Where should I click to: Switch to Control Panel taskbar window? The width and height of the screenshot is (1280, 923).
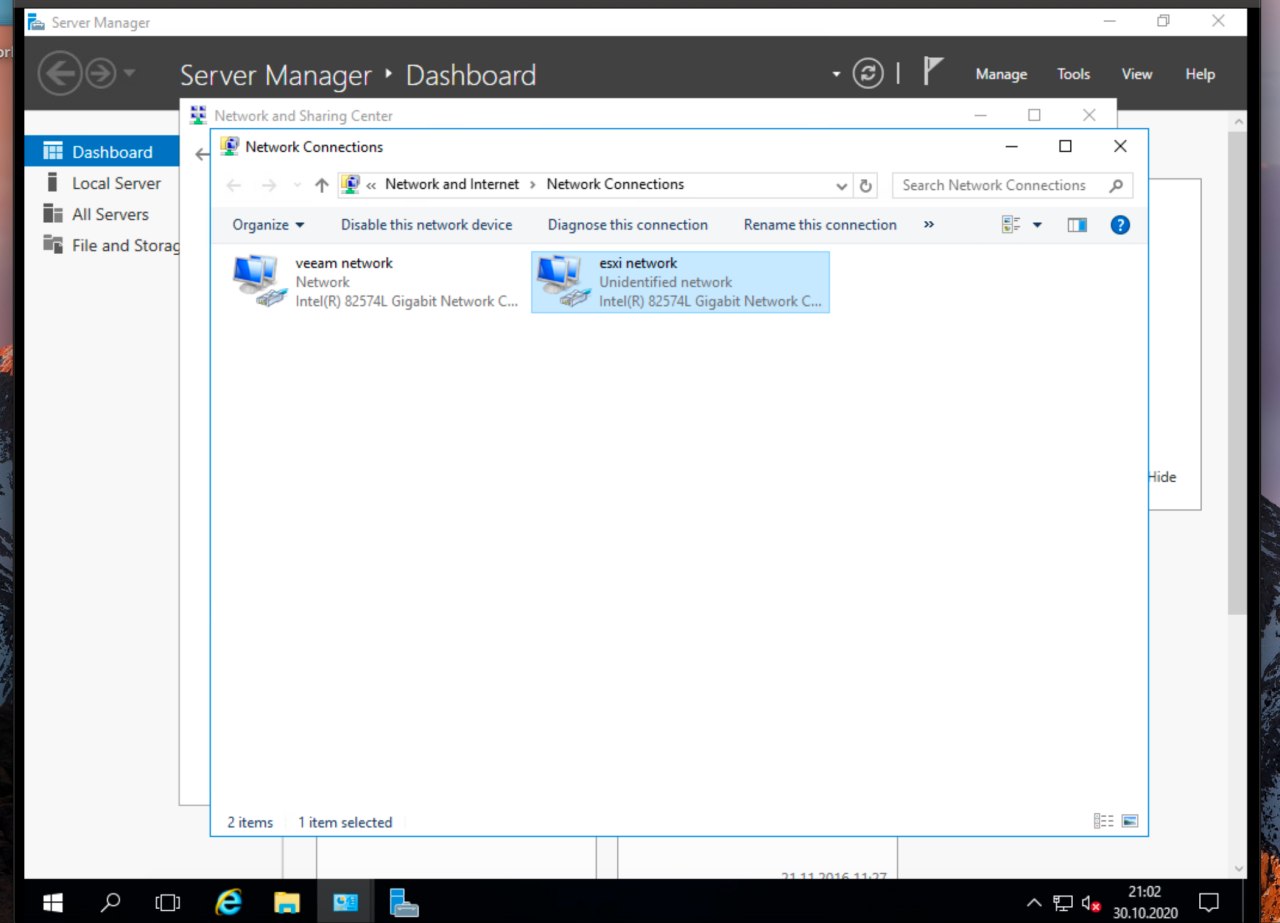pyautogui.click(x=345, y=903)
